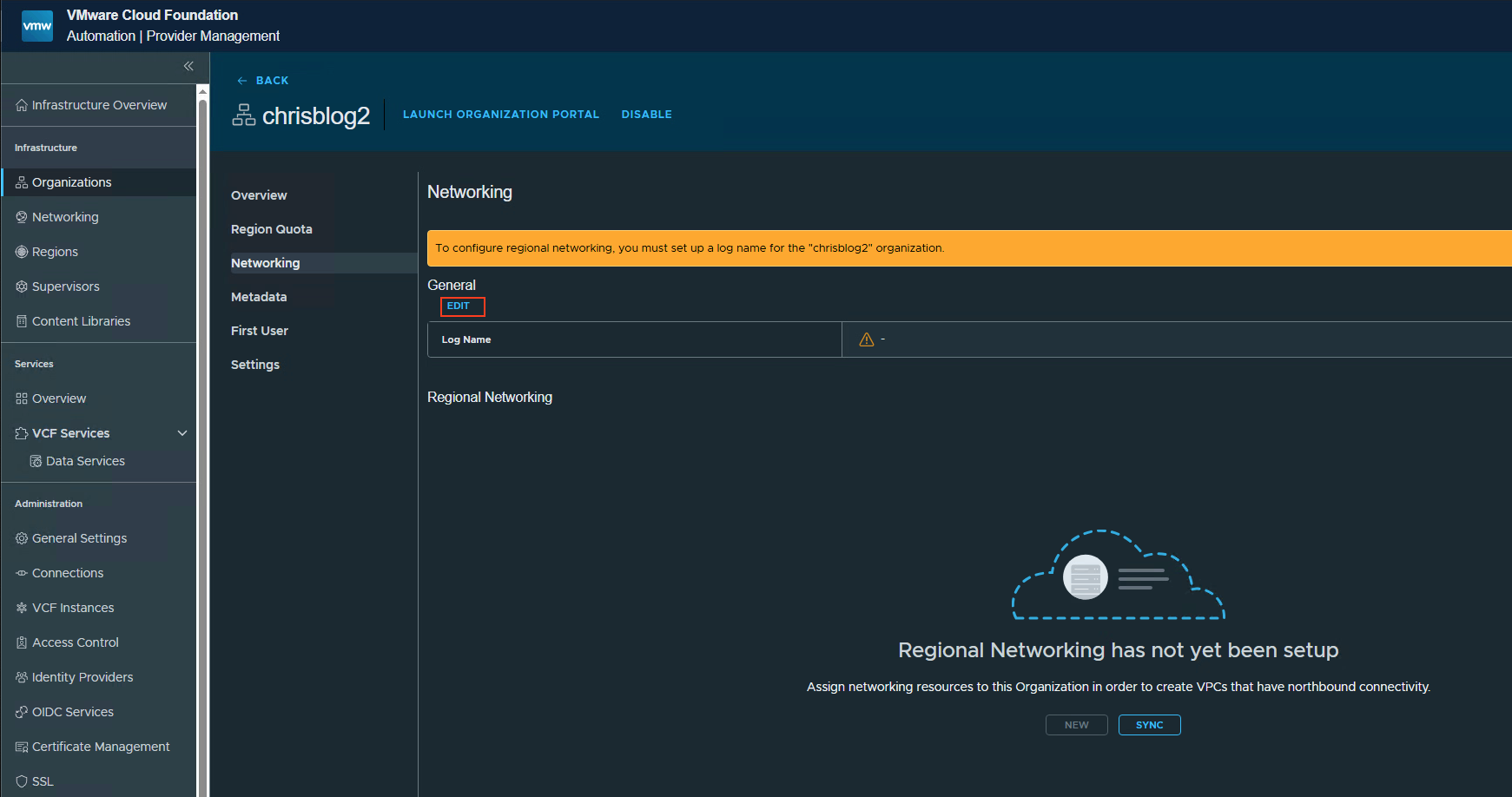
Task: Click the VCF Services puzzle icon
Action: coord(22,433)
